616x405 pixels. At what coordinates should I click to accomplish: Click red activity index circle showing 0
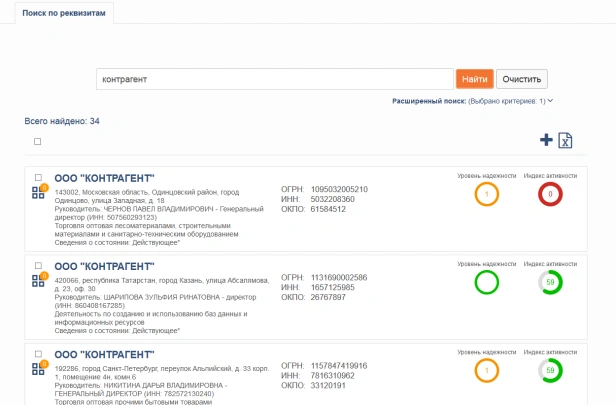point(550,194)
